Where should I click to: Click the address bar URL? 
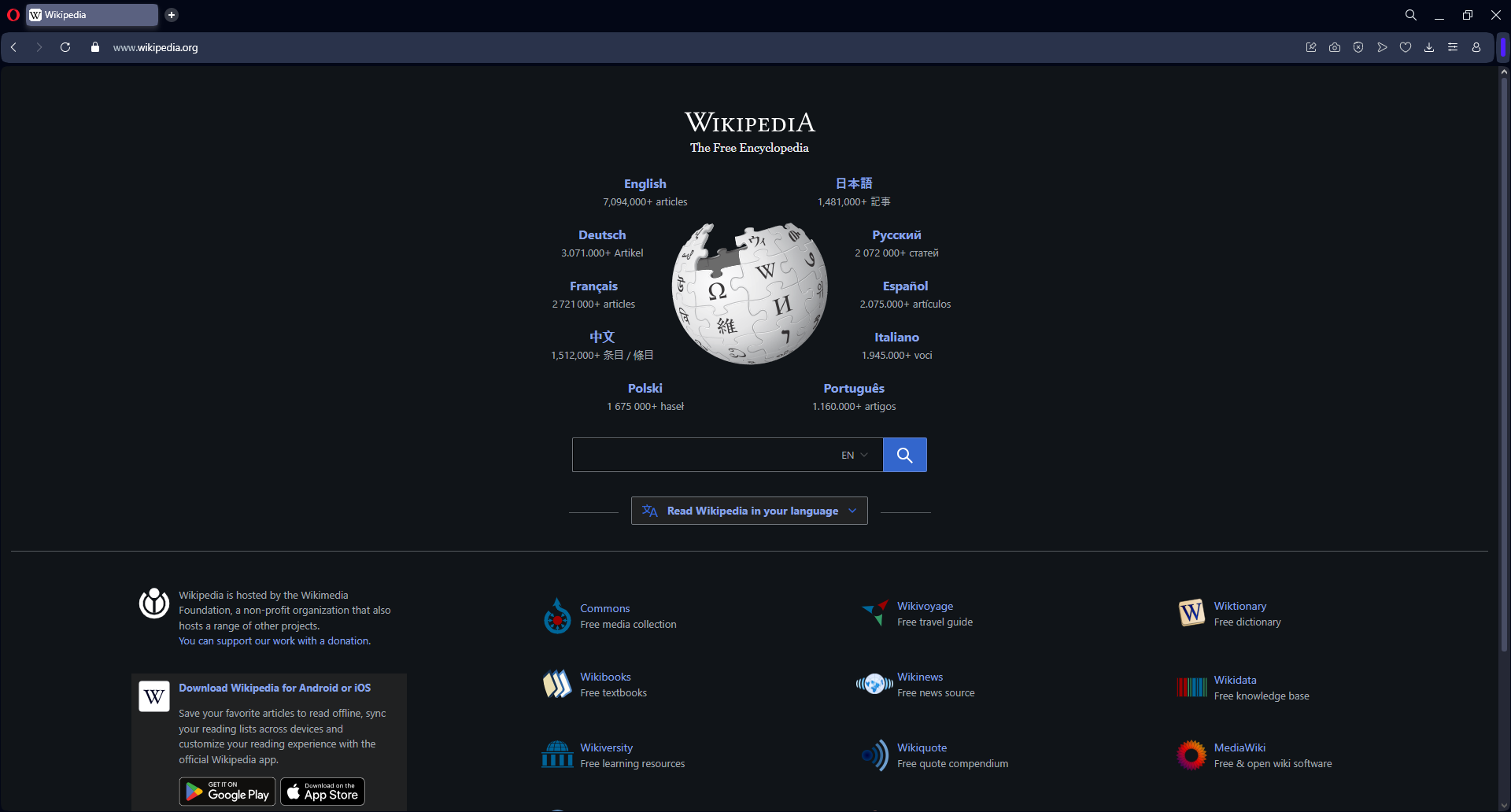click(x=156, y=47)
